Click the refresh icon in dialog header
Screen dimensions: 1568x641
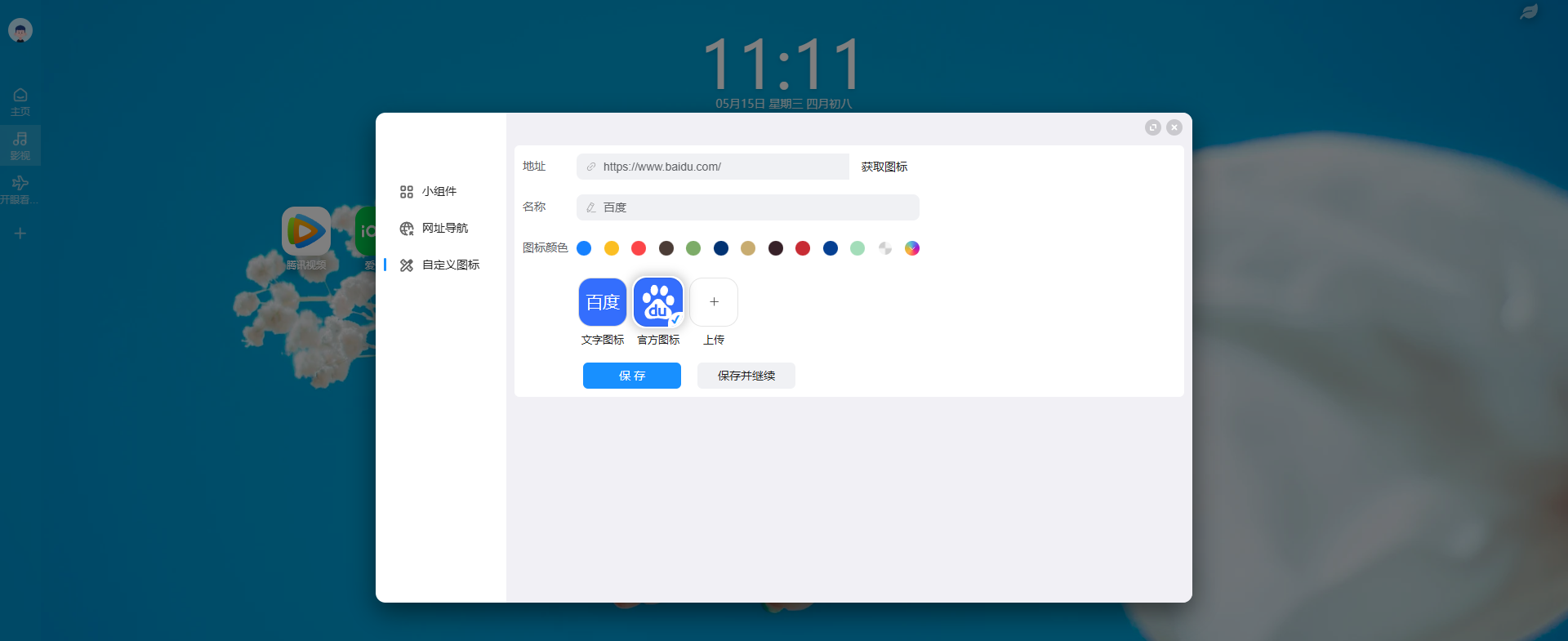(1153, 127)
